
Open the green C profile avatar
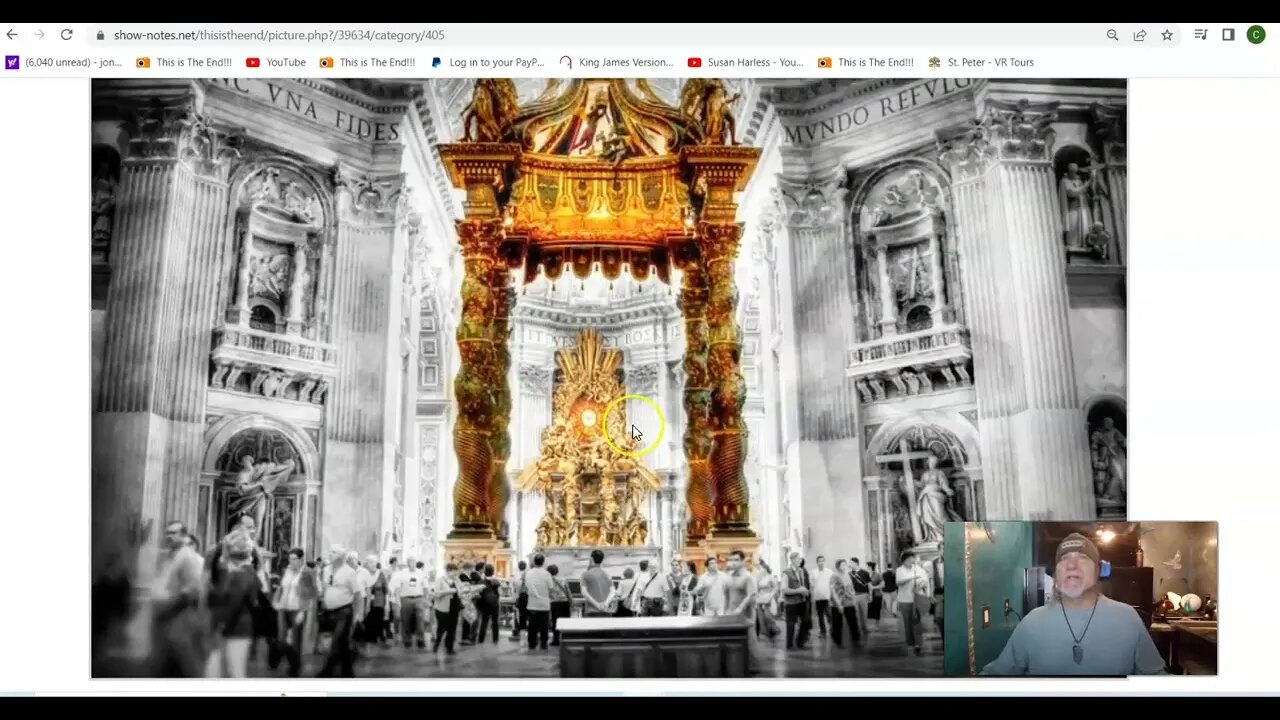click(x=1256, y=35)
